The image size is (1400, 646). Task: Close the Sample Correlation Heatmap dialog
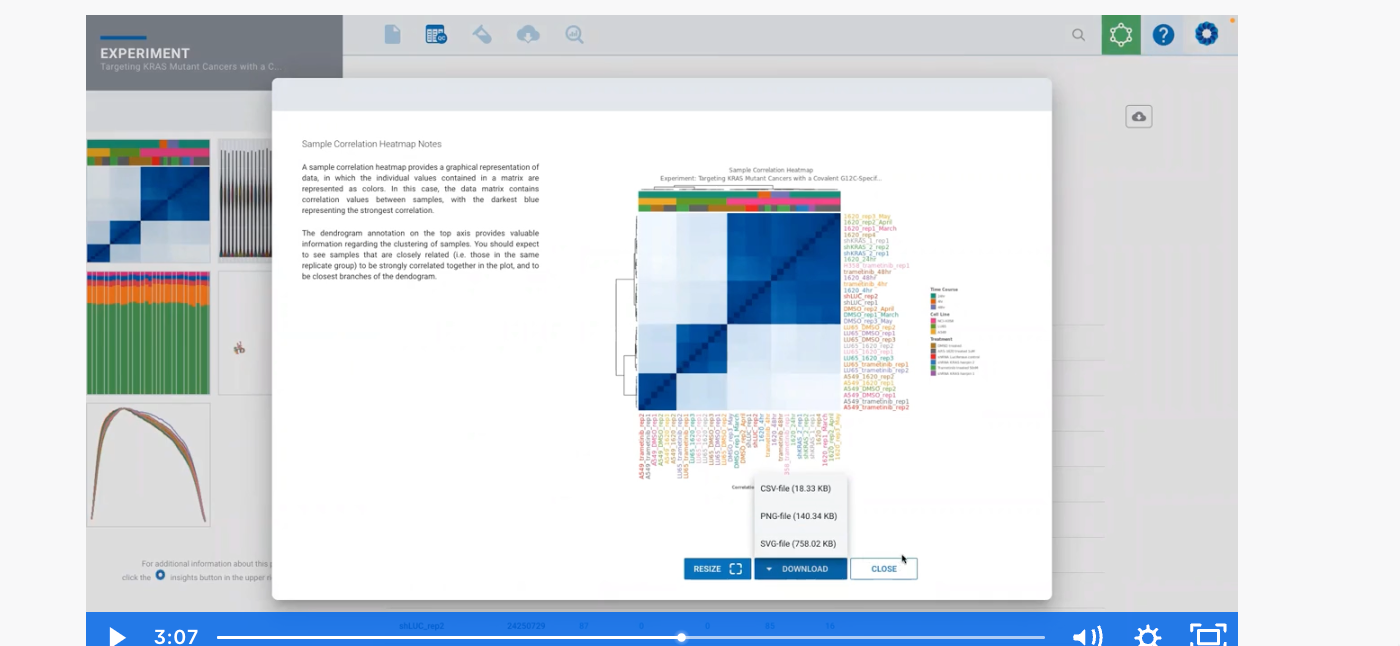click(x=883, y=568)
